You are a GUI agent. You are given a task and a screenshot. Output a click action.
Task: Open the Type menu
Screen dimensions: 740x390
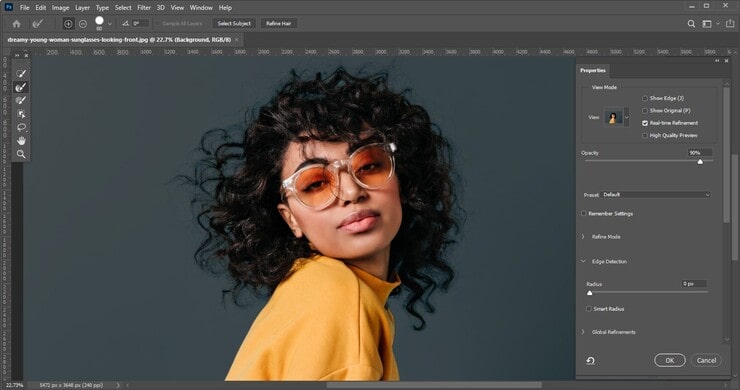tap(102, 8)
